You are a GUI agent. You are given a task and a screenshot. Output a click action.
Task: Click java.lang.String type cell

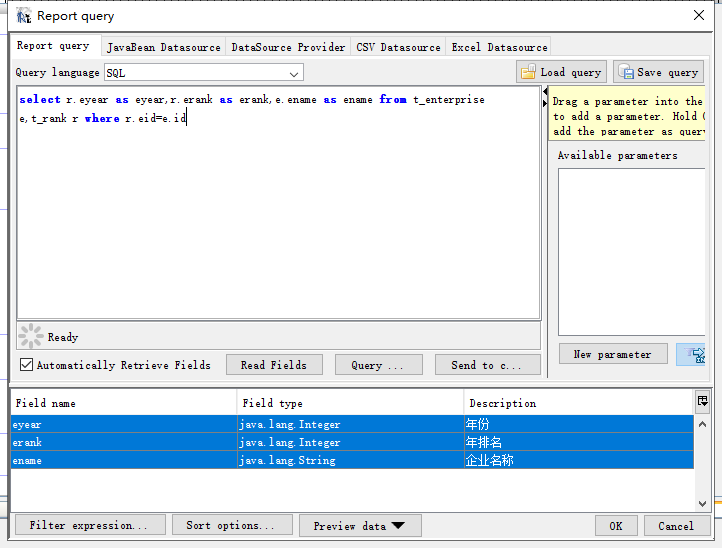tap(350, 460)
